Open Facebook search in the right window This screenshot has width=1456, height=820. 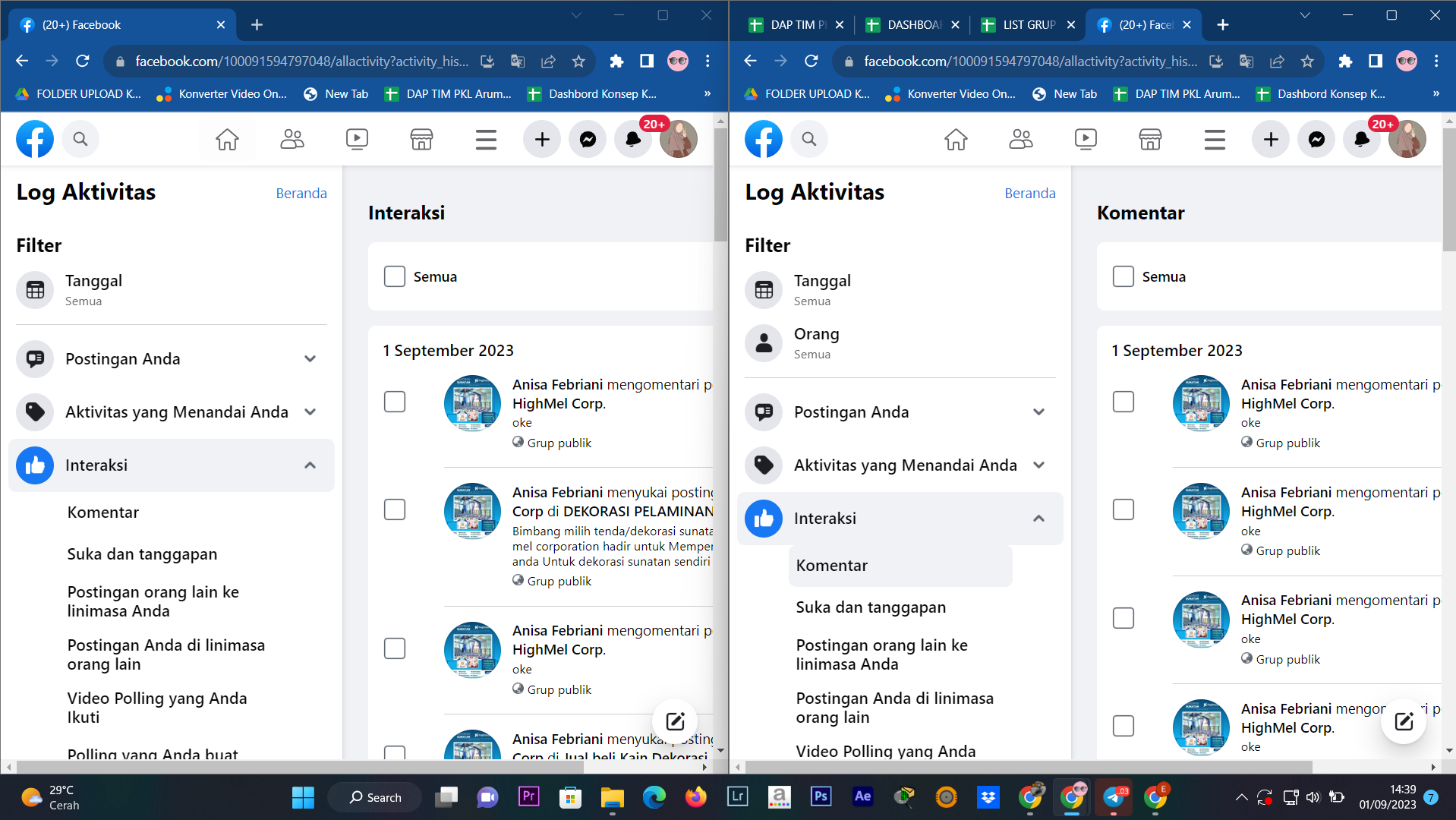coord(809,140)
